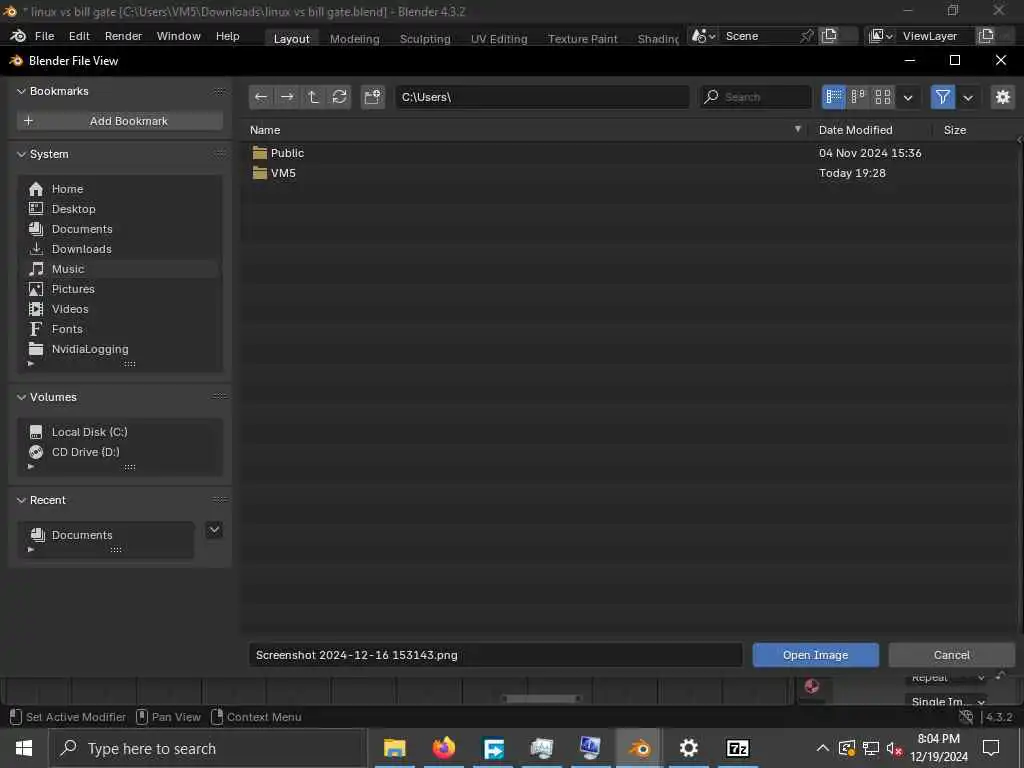Go to Desktop folder
This screenshot has width=1024, height=768.
[120, 209]
